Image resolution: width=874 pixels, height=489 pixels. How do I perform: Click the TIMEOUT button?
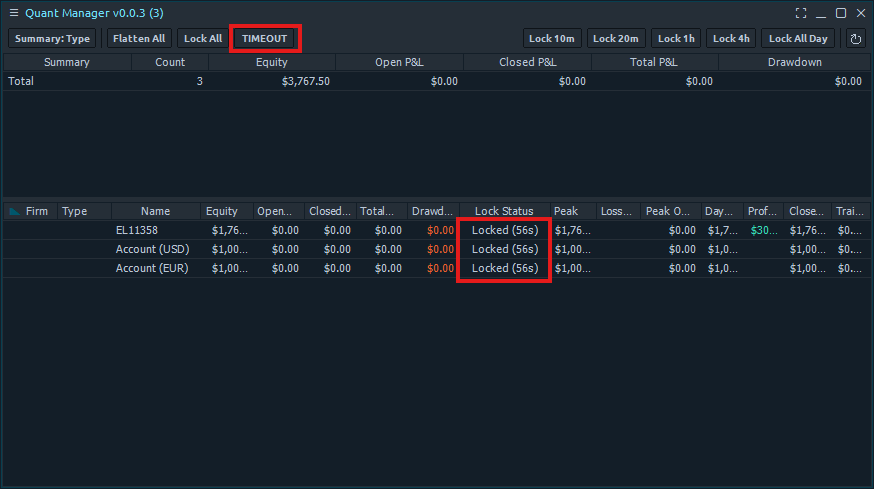[x=264, y=39]
